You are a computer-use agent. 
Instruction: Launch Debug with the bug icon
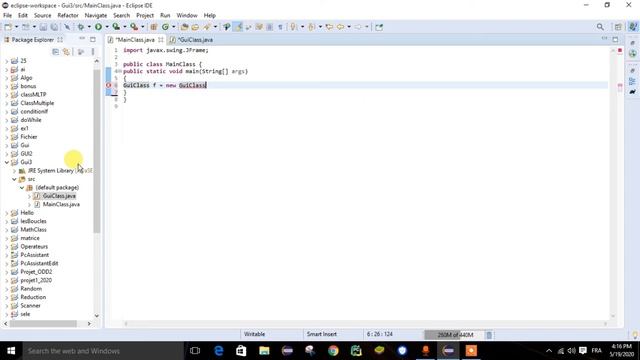tap(81, 27)
